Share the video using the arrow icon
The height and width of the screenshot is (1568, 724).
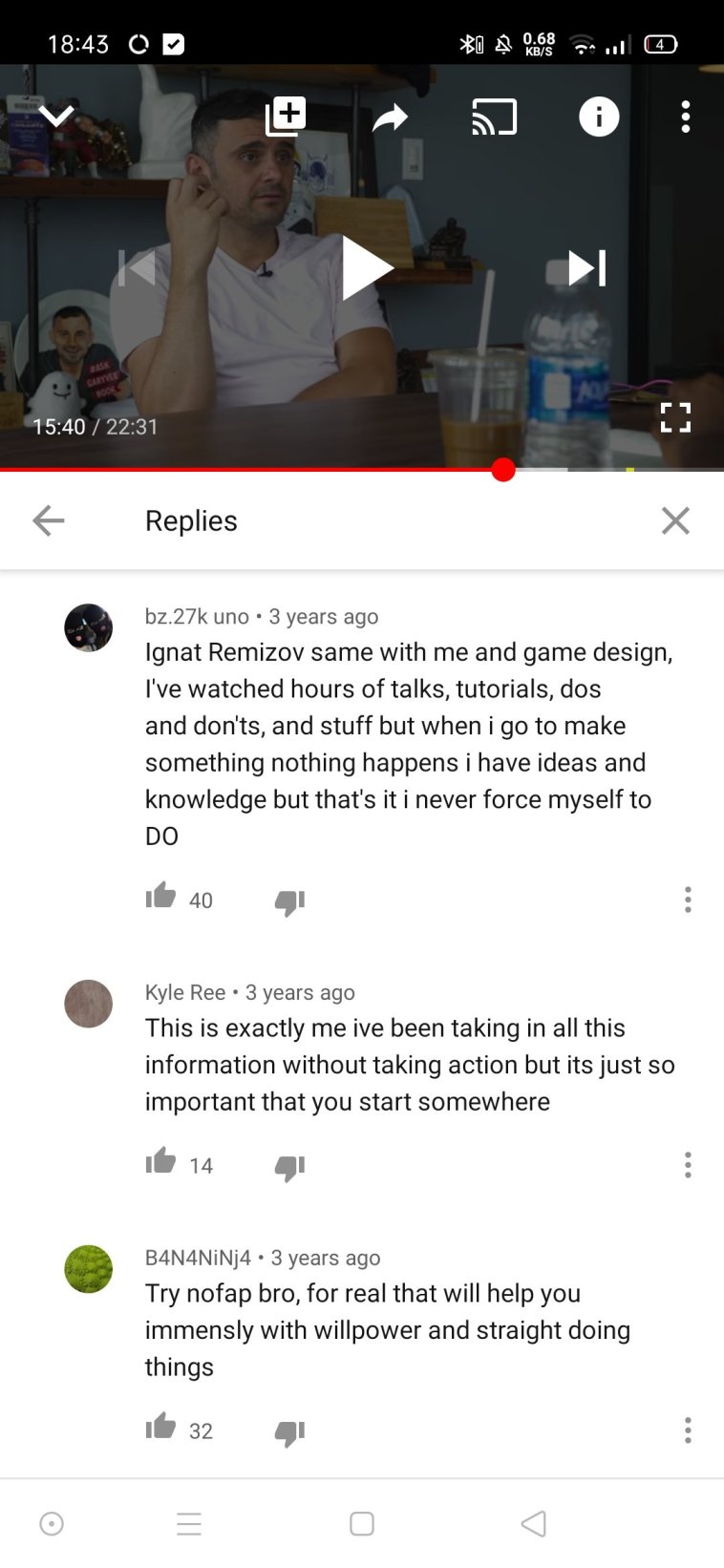[x=390, y=117]
